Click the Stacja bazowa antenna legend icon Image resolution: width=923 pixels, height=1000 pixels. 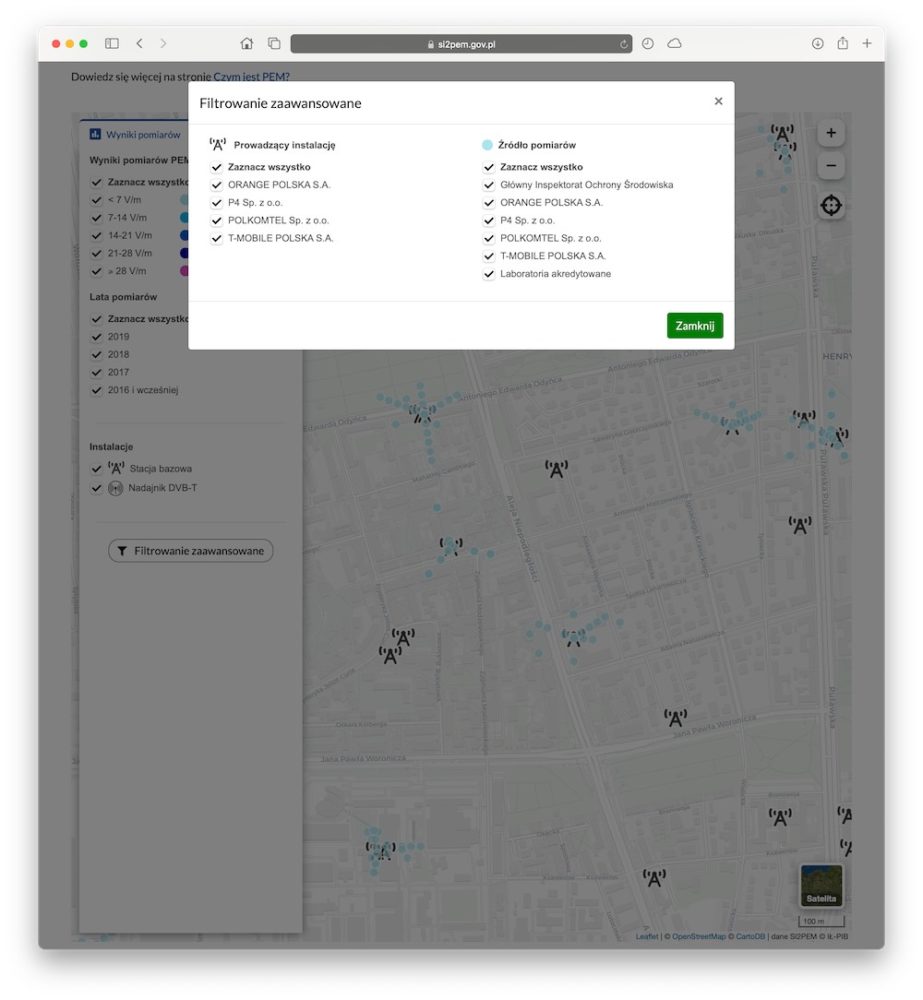(116, 468)
